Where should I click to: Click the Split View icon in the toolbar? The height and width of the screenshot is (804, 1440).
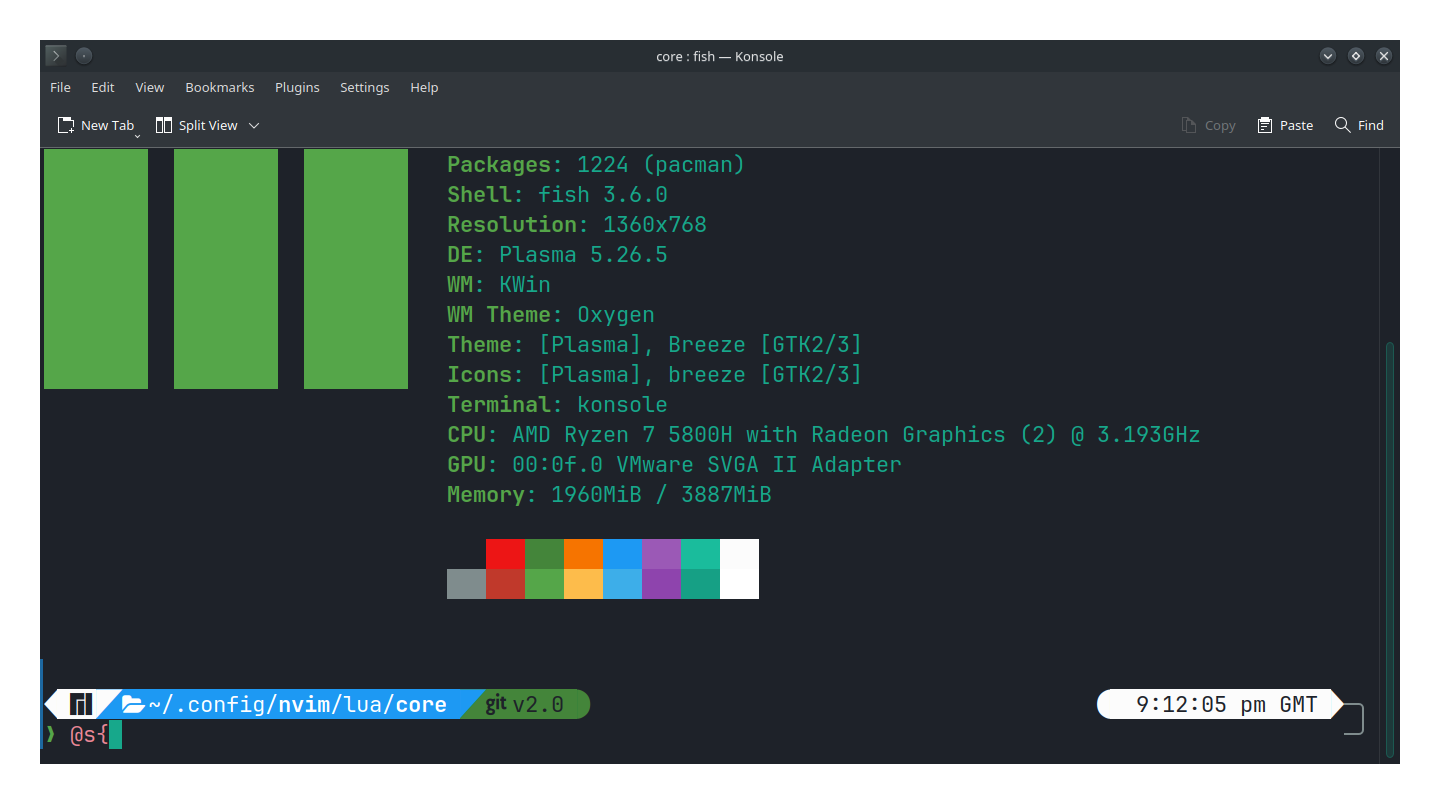(163, 124)
